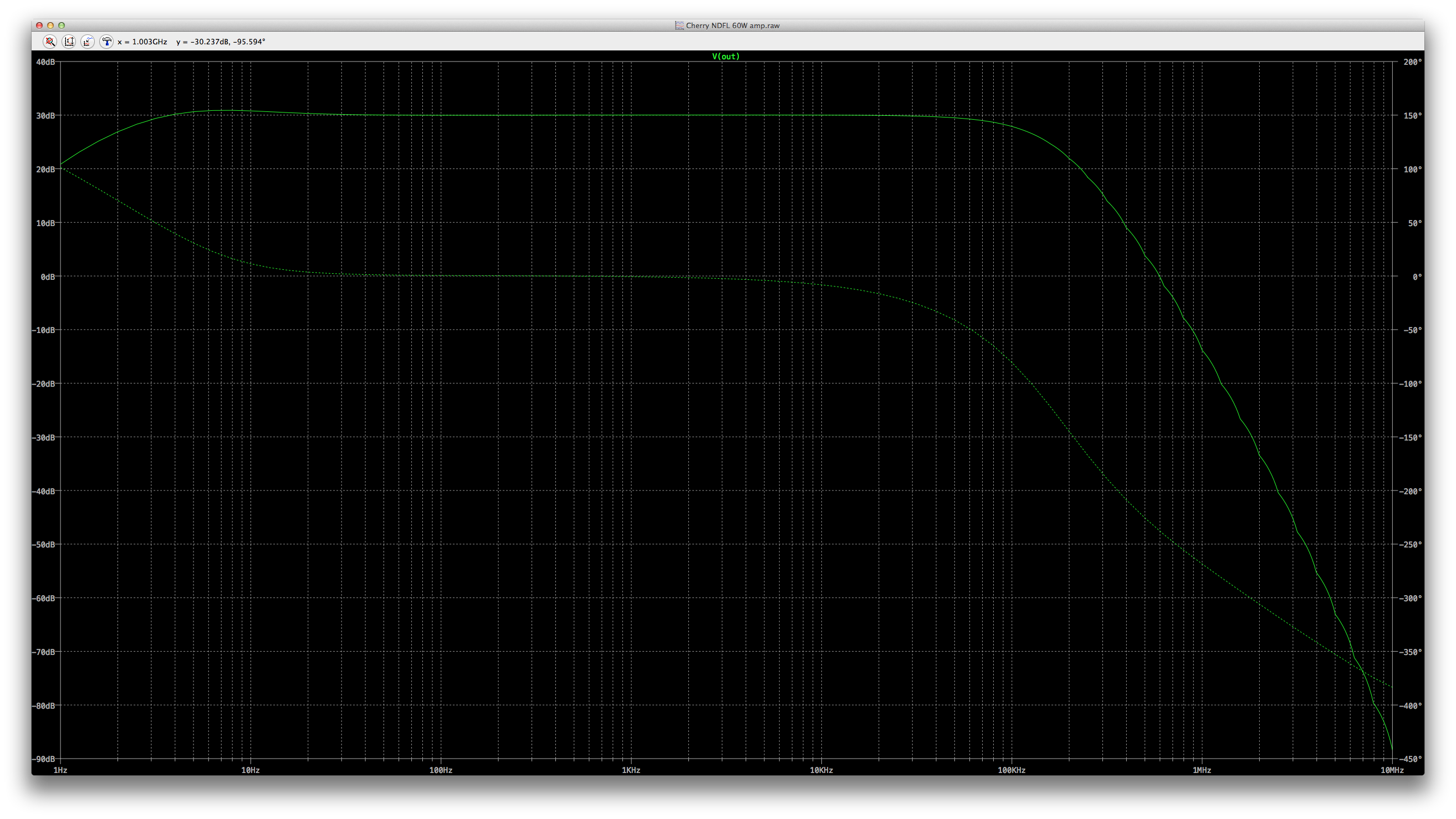The image size is (1456, 819).
Task: Click the window title Cherry NDFL 60W amp.raw
Action: [733, 25]
